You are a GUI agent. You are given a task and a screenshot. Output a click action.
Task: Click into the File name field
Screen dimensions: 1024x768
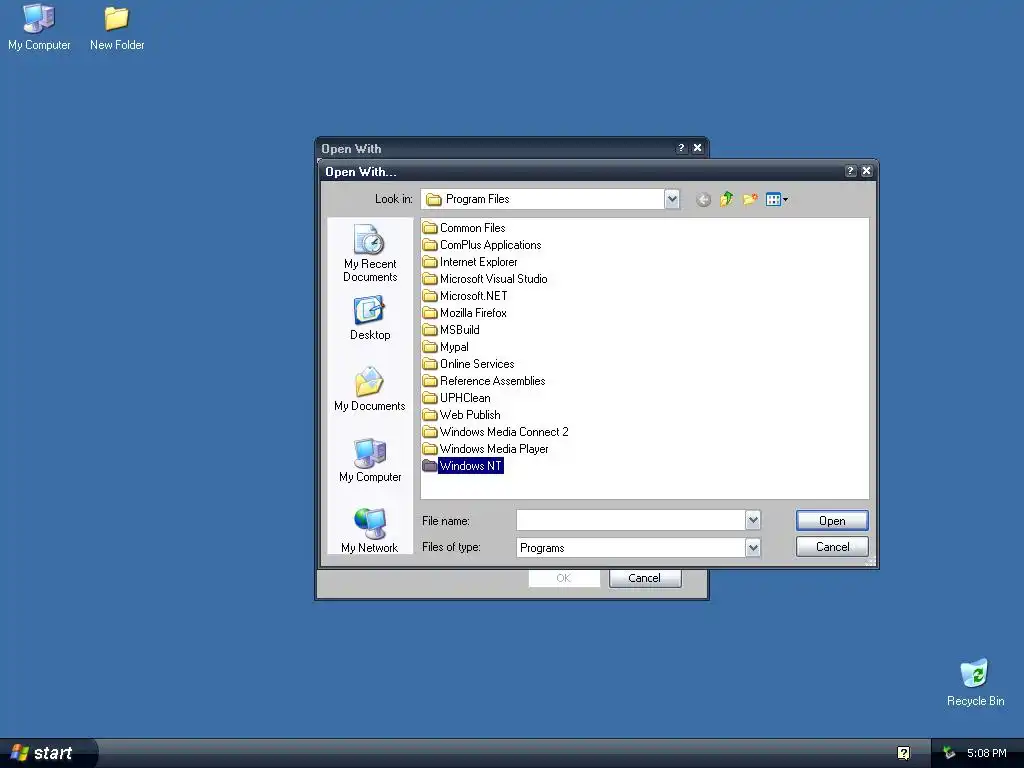tap(631, 520)
